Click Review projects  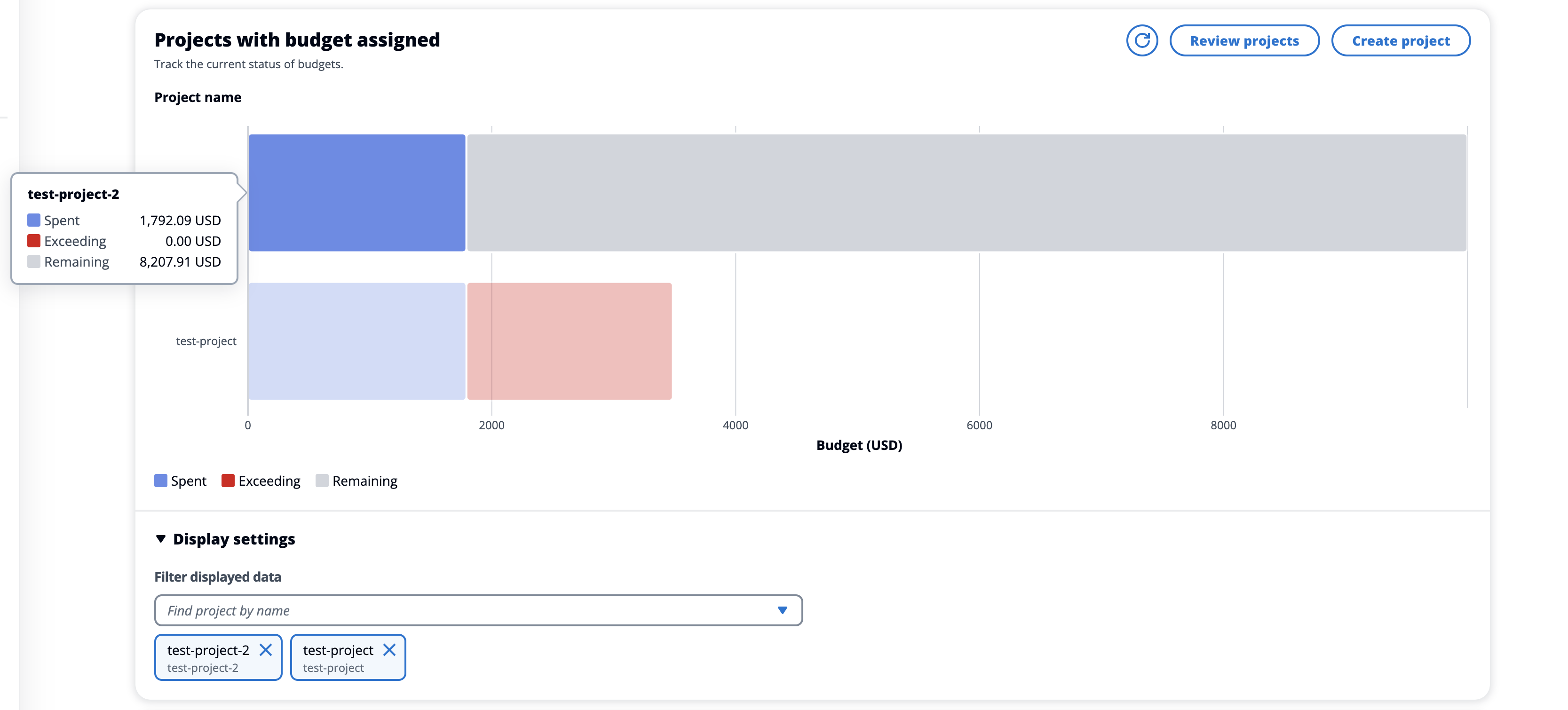click(x=1244, y=40)
